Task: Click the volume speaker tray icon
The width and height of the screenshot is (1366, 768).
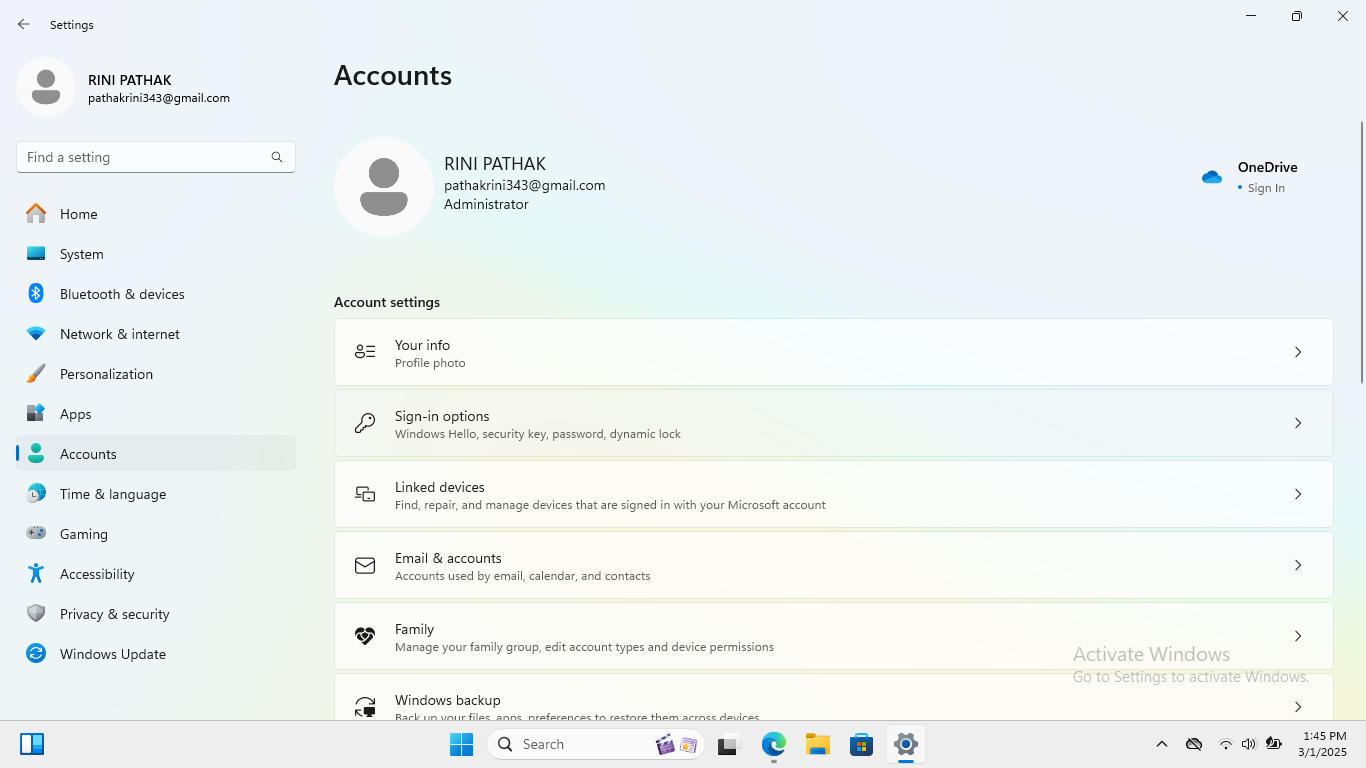Action: coord(1248,744)
